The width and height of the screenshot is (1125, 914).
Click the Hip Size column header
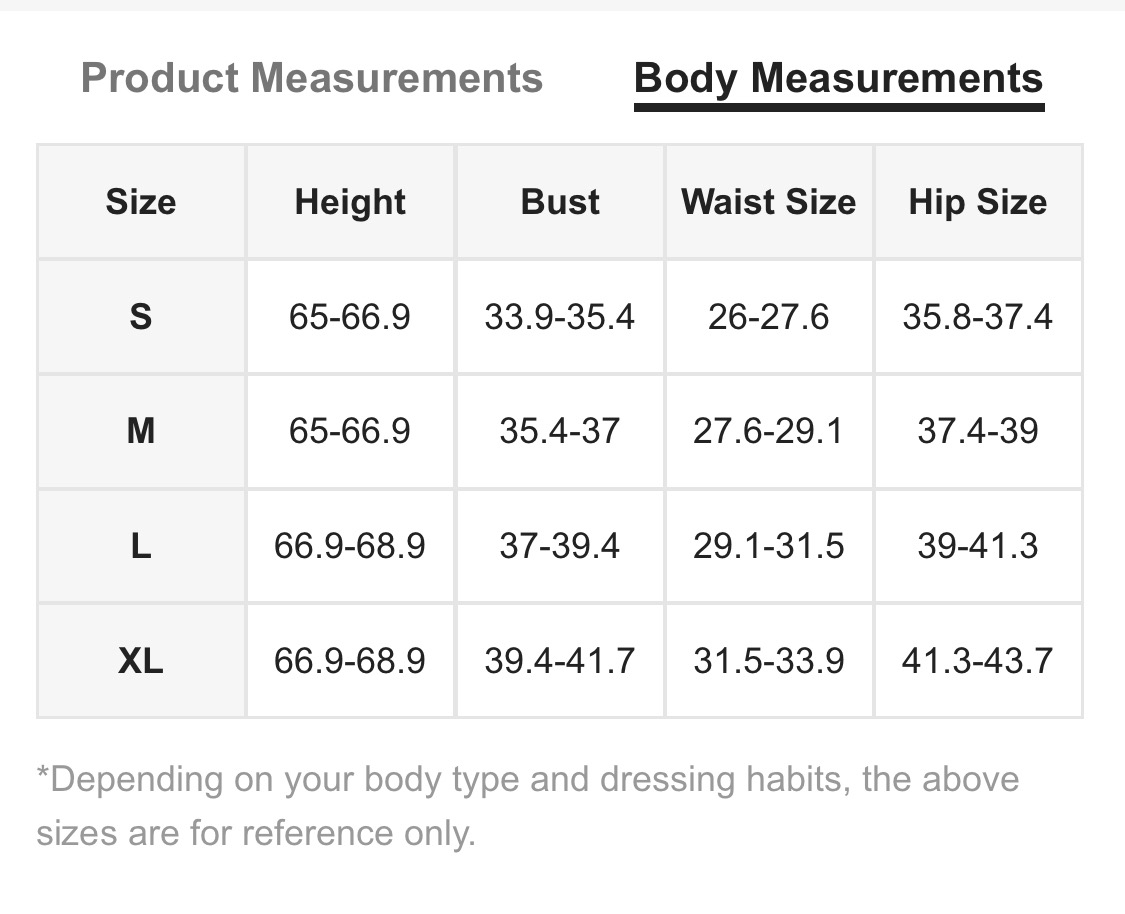click(977, 202)
